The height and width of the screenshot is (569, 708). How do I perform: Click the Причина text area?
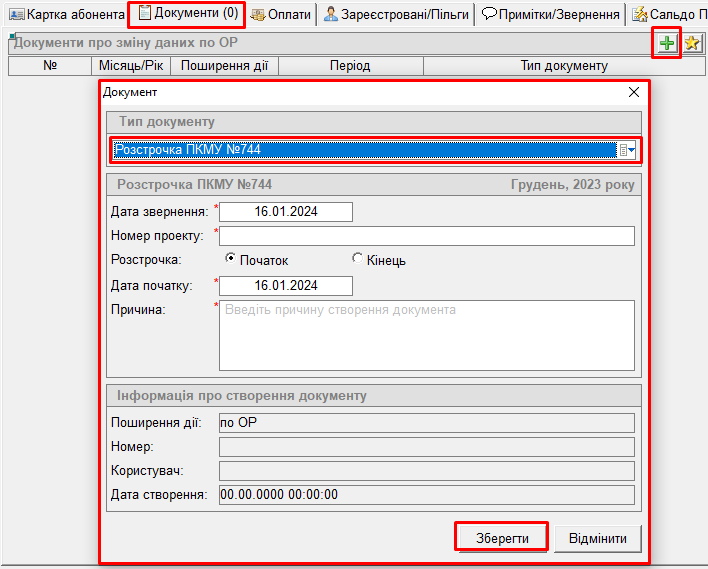point(427,335)
